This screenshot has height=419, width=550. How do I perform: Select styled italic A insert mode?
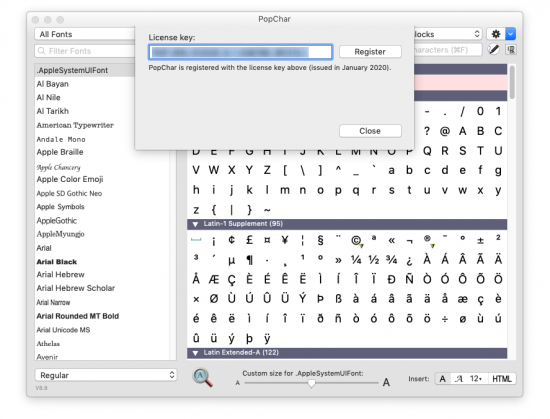pyautogui.click(x=458, y=379)
